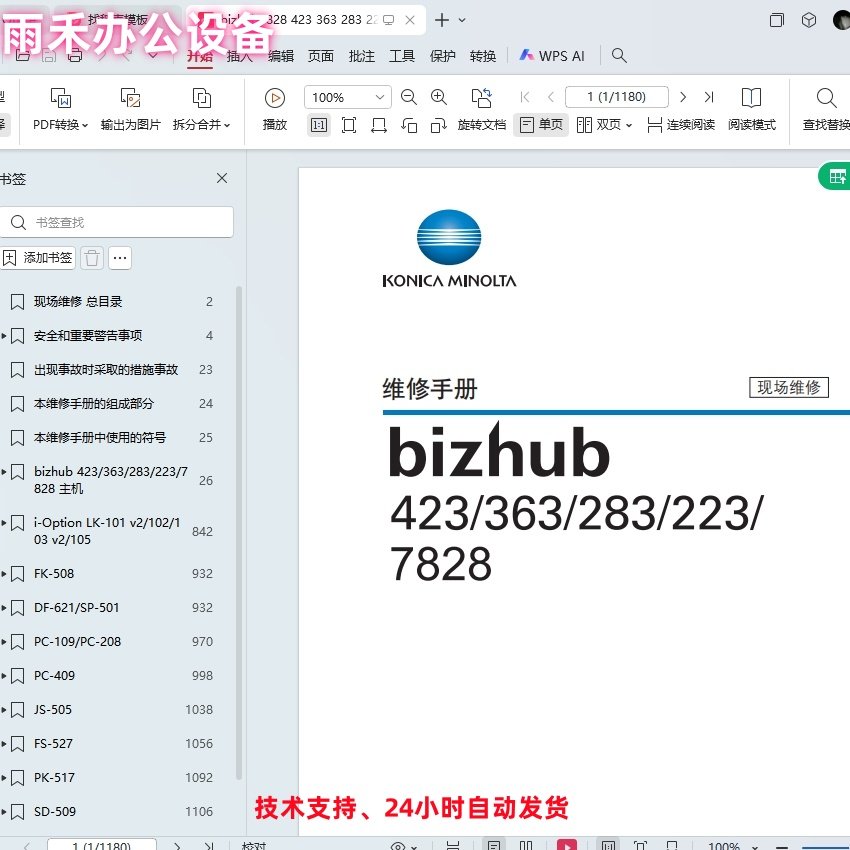Expand the FK-508 bookmark entry
Image resolution: width=850 pixels, height=850 pixels.
pos(5,574)
